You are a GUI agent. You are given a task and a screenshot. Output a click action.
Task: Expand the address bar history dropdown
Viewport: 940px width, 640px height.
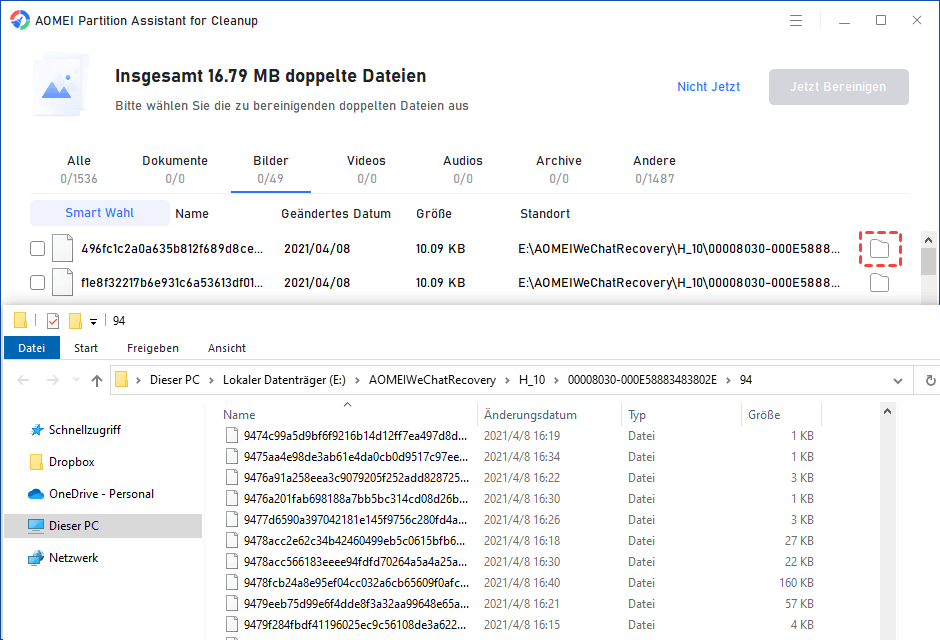897,381
